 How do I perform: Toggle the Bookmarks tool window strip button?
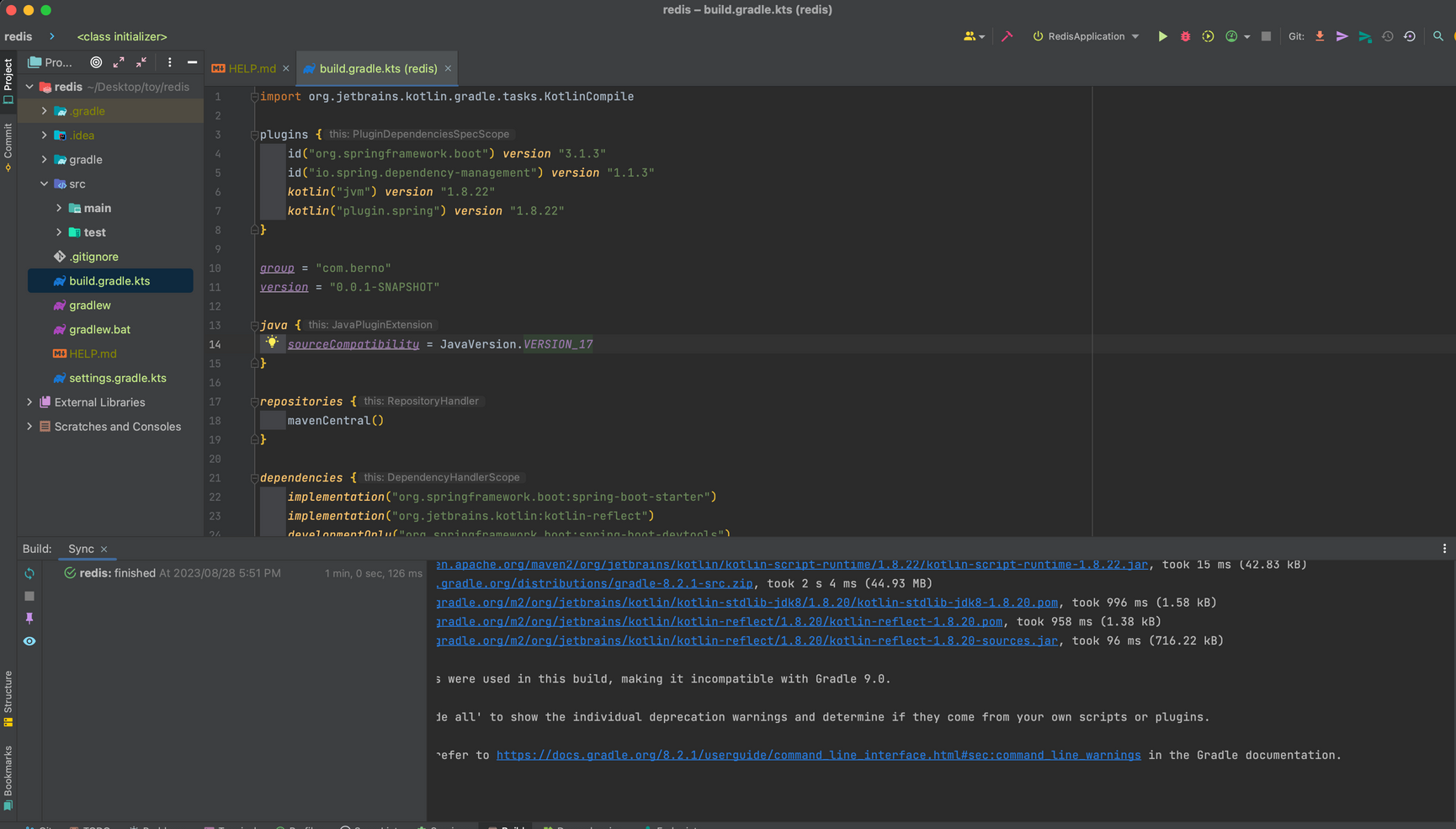coord(8,778)
